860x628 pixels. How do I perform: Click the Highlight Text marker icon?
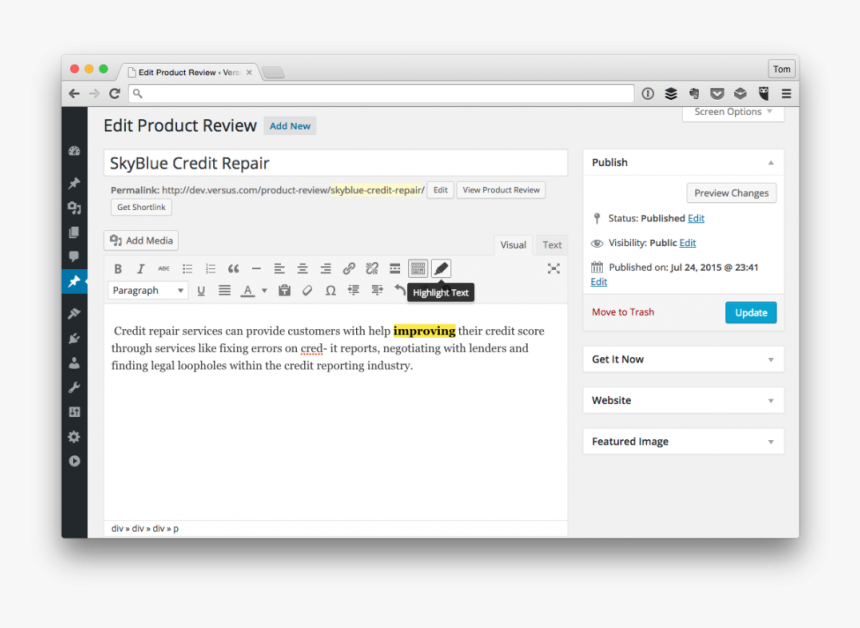(441, 269)
